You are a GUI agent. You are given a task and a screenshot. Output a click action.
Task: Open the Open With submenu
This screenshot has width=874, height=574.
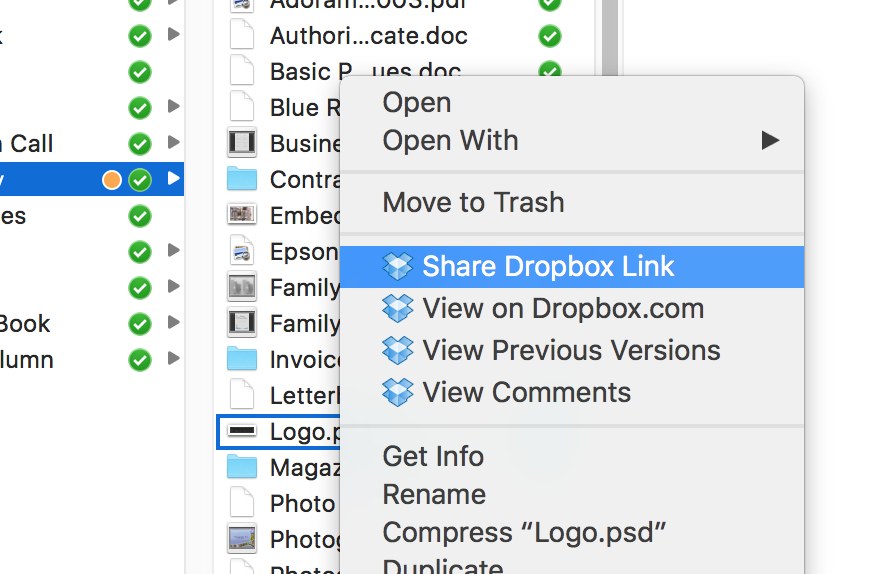[572, 140]
